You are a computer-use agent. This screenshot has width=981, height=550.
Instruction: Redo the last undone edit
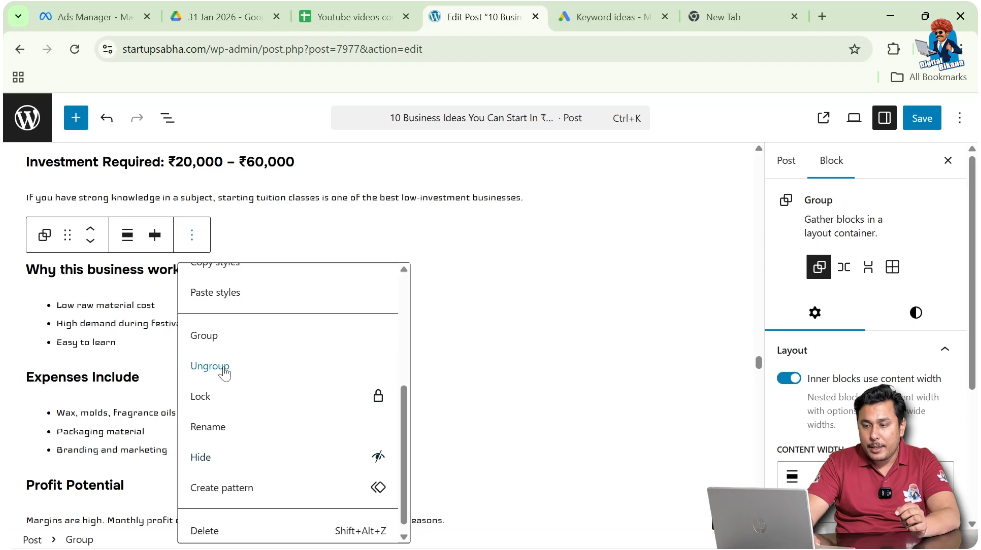(x=137, y=118)
